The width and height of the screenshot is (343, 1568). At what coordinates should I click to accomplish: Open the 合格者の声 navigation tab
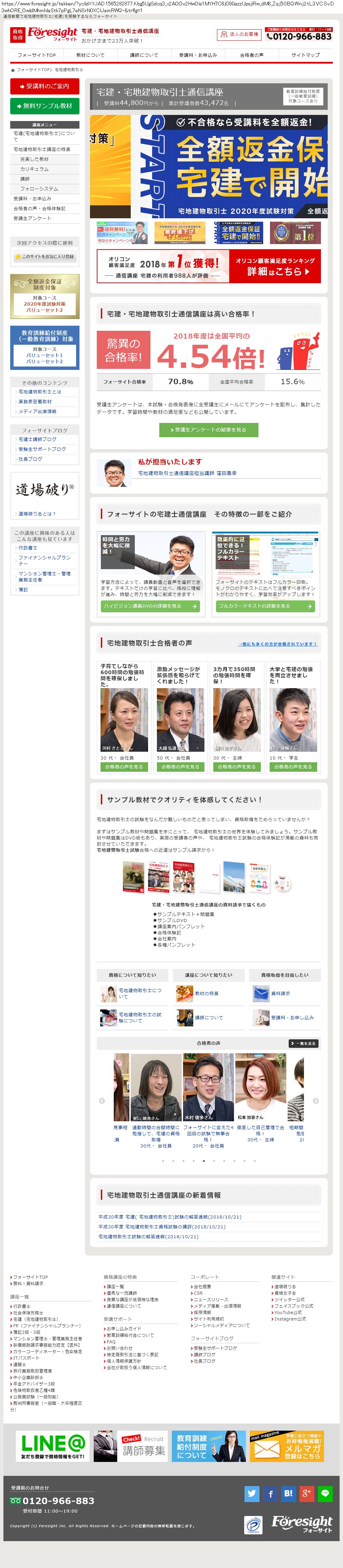[x=252, y=55]
